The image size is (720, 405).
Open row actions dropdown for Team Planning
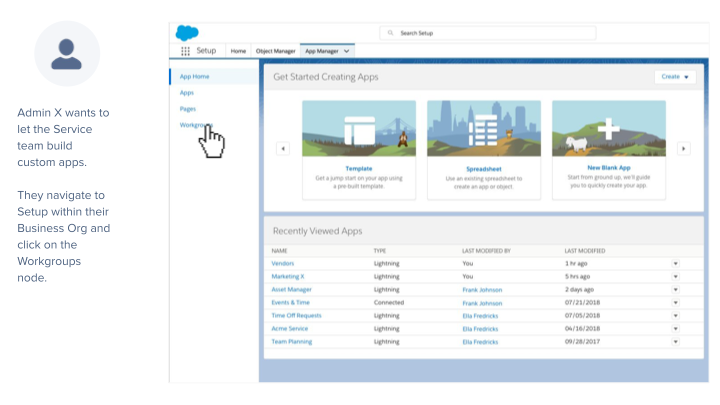tap(675, 341)
